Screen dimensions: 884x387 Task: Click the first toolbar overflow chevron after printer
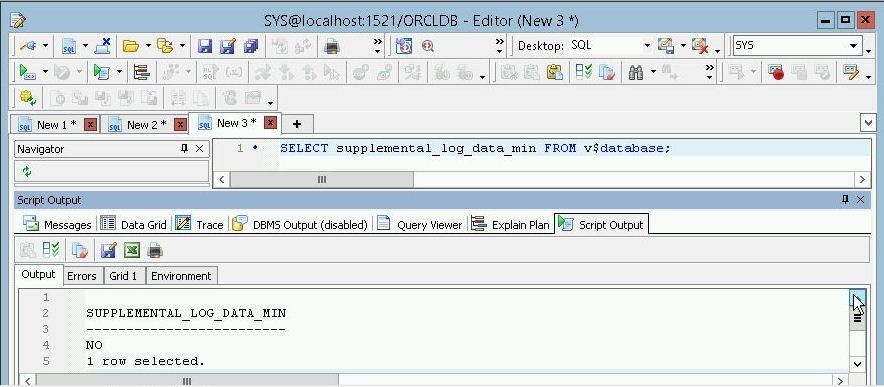tap(378, 46)
